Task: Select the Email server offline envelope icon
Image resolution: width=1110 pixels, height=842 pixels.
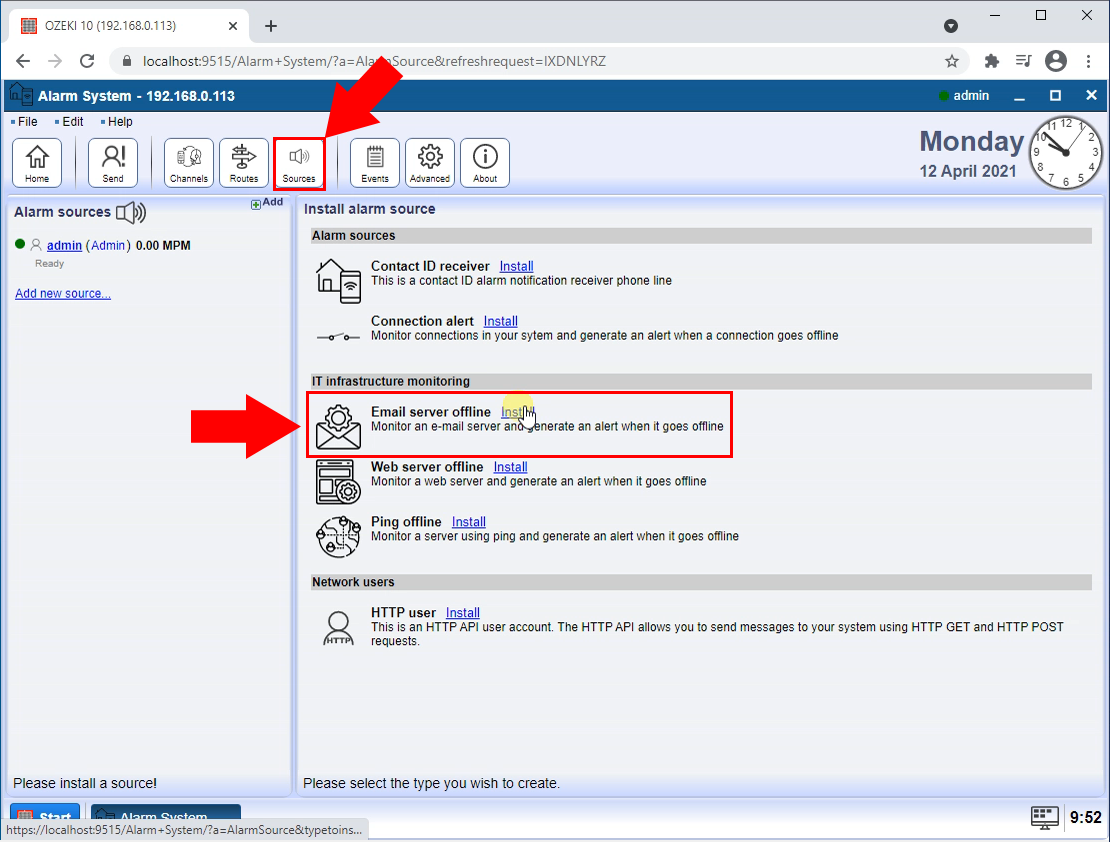Action: [338, 423]
